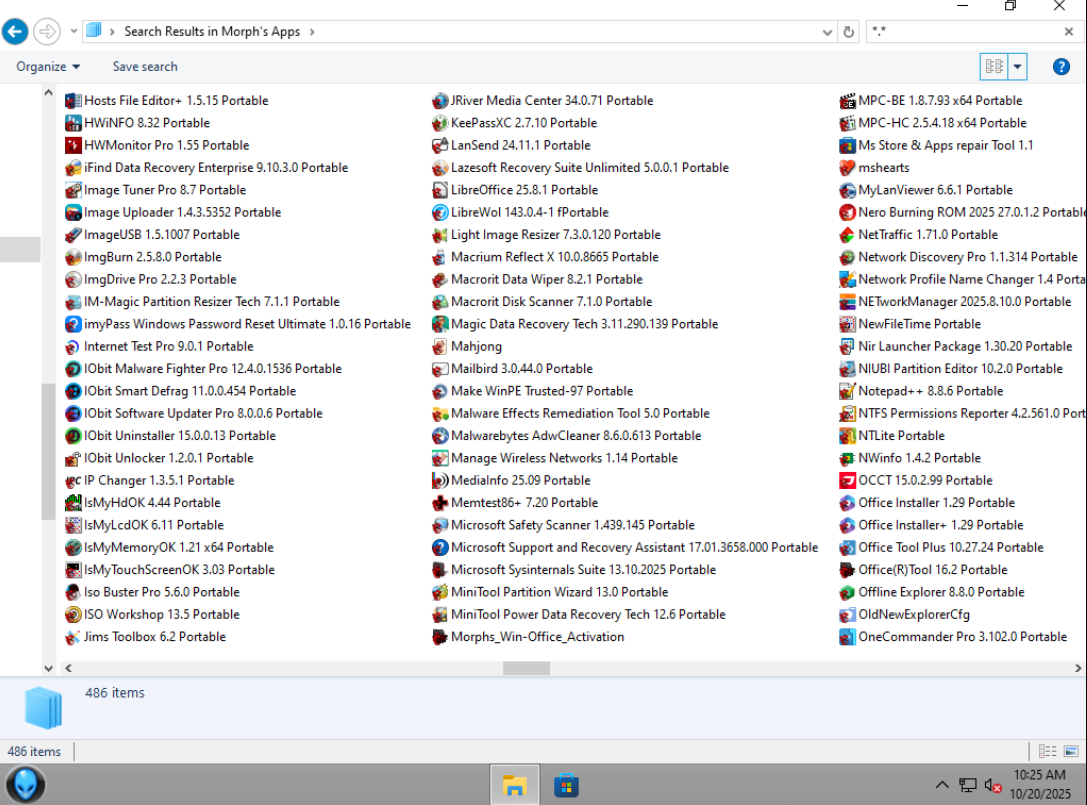This screenshot has height=805, width=1087.
Task: Click the horizontal scrollbar left arrow
Action: click(x=68, y=668)
